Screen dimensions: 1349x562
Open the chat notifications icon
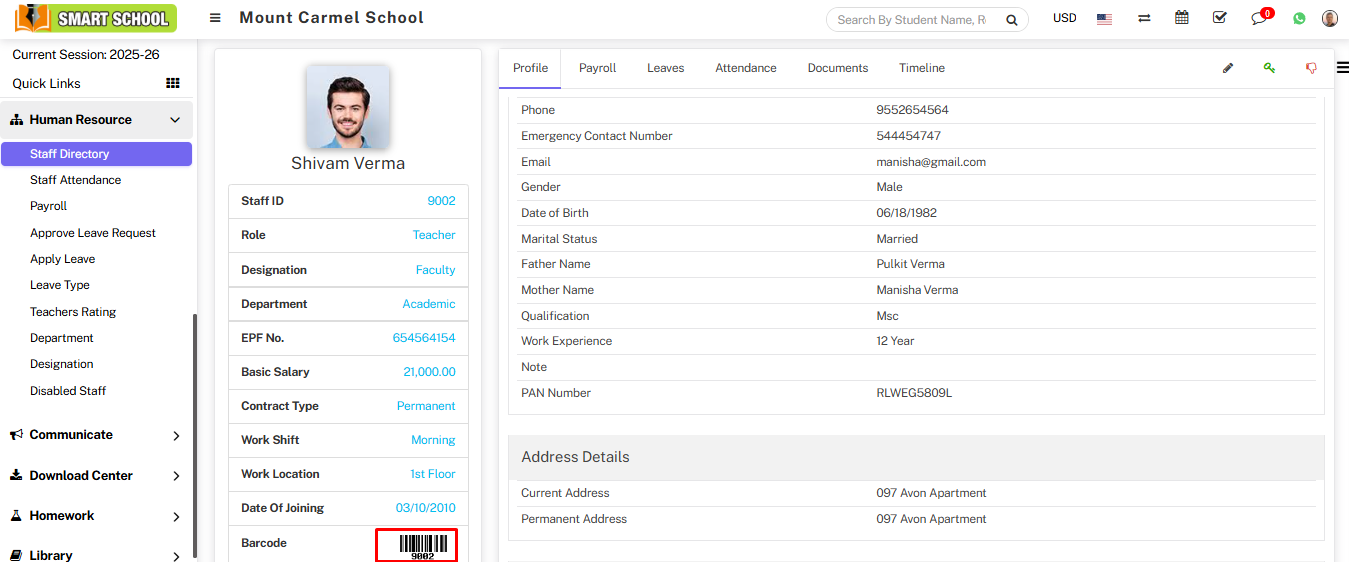(1259, 18)
